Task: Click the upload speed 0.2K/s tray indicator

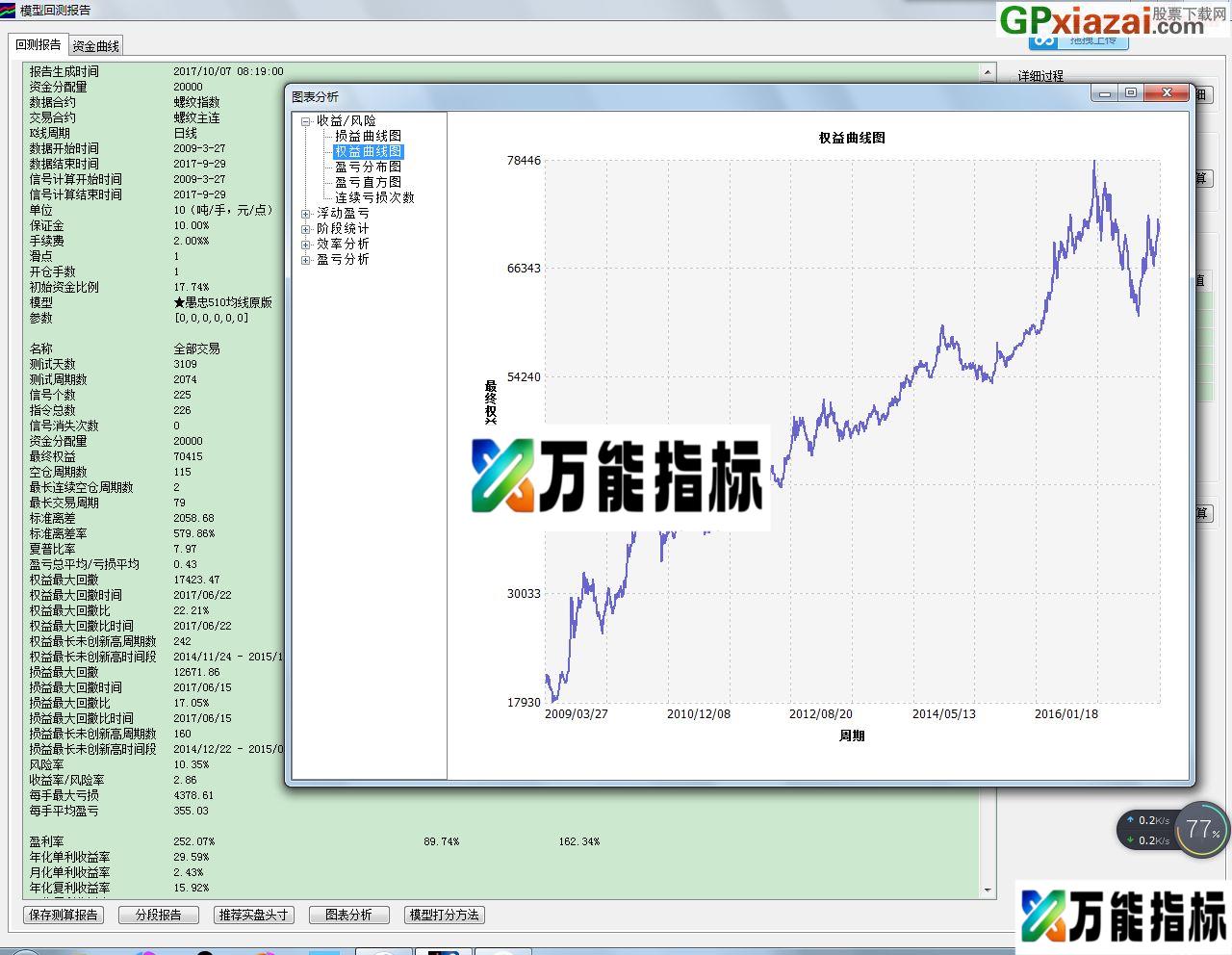Action: 1143,819
